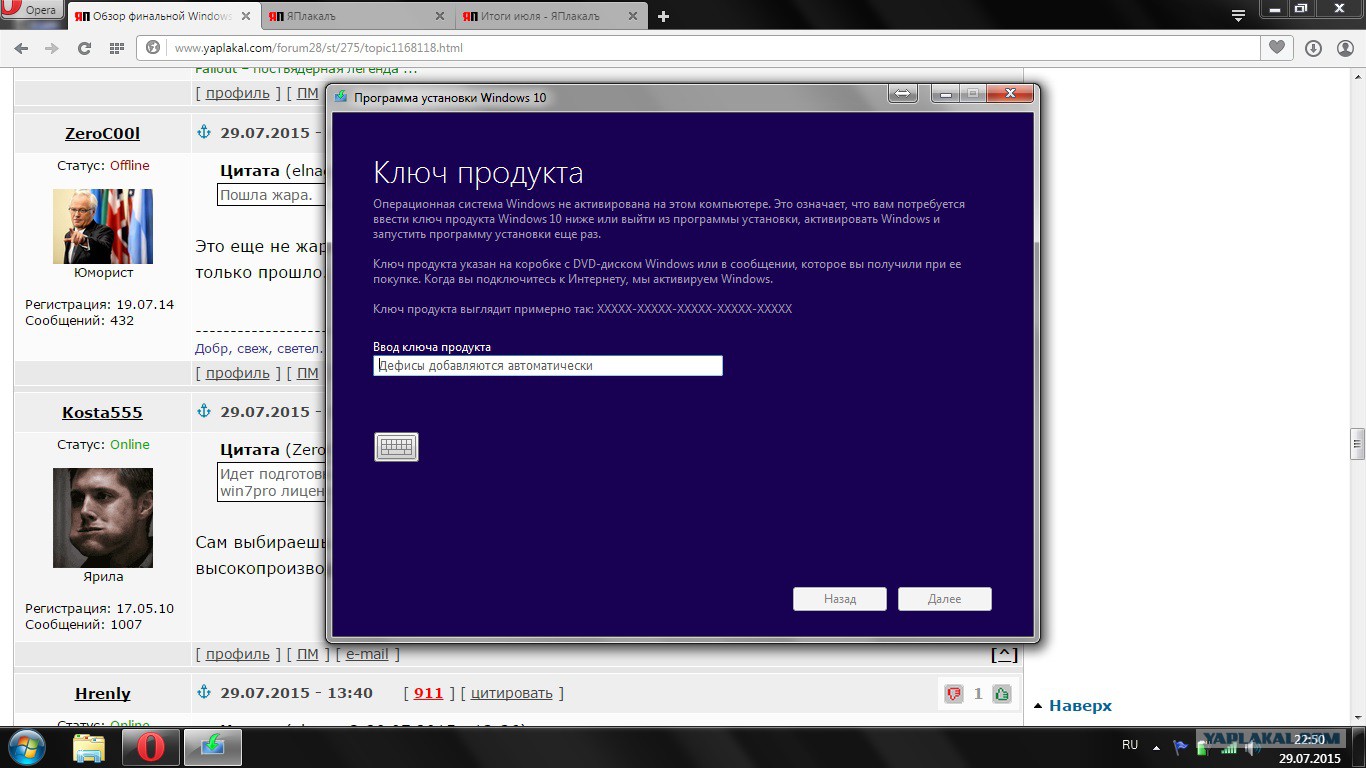The image size is (1366, 768).
Task: Click the RU language indicator
Action: click(x=1130, y=745)
